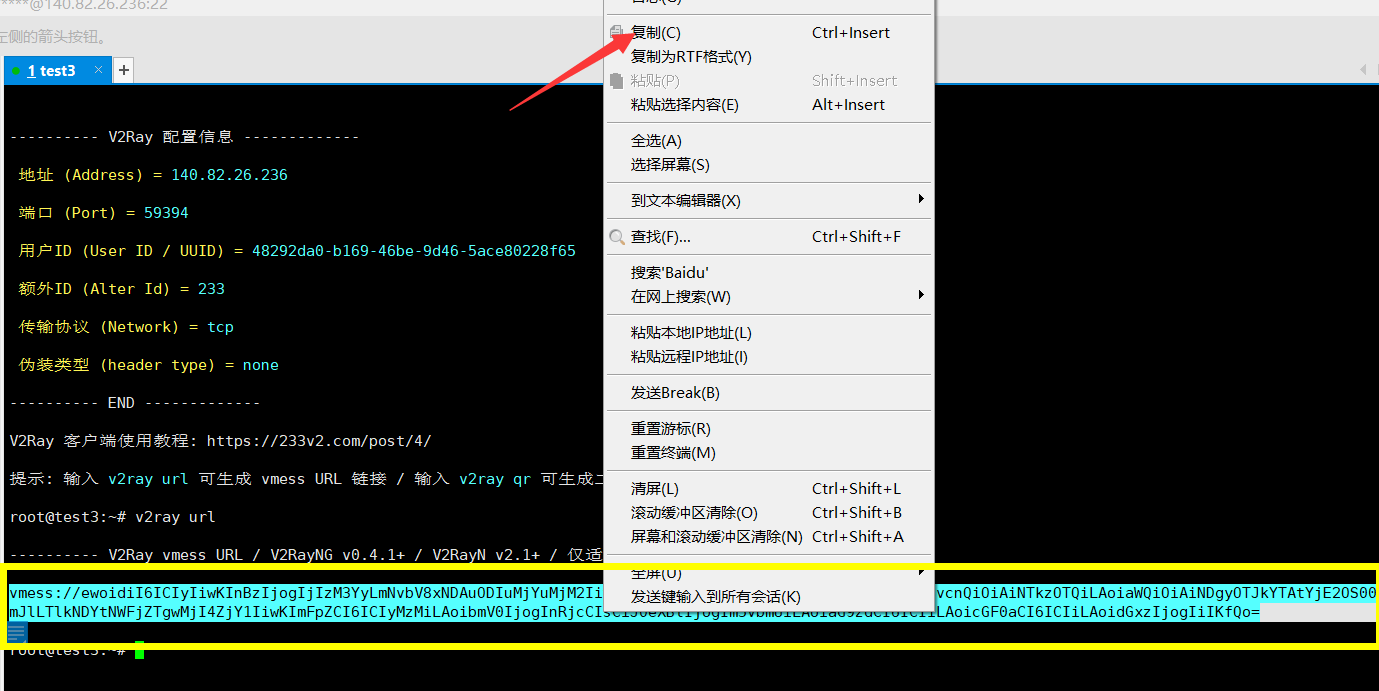Image resolution: width=1379 pixels, height=691 pixels.
Task: Switch to the 1 test3 session tab
Action: tap(51, 71)
